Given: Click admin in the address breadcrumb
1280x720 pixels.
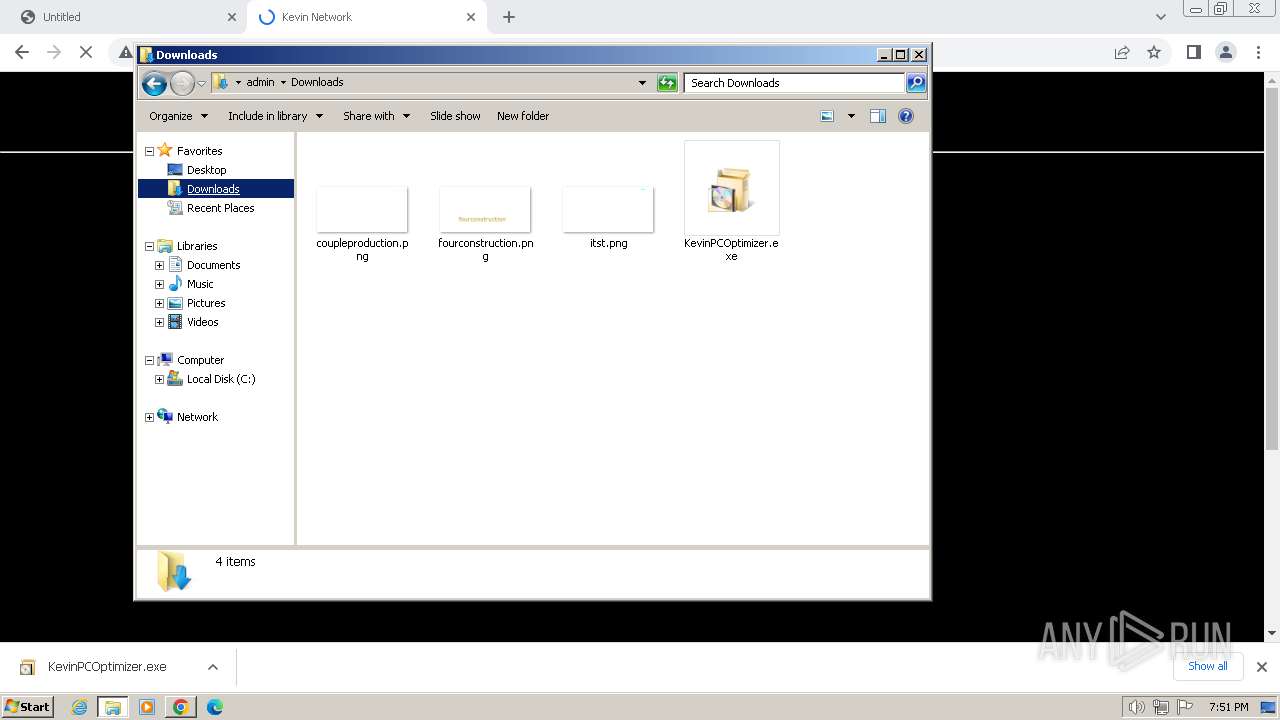Looking at the screenshot, I should pos(260,83).
